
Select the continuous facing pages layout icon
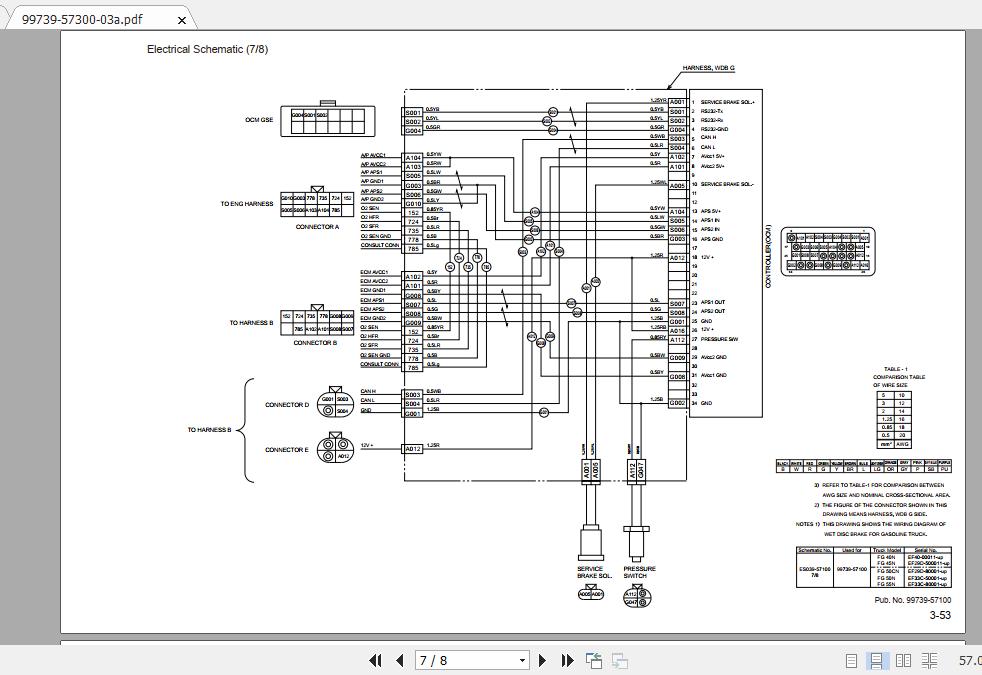click(x=928, y=660)
